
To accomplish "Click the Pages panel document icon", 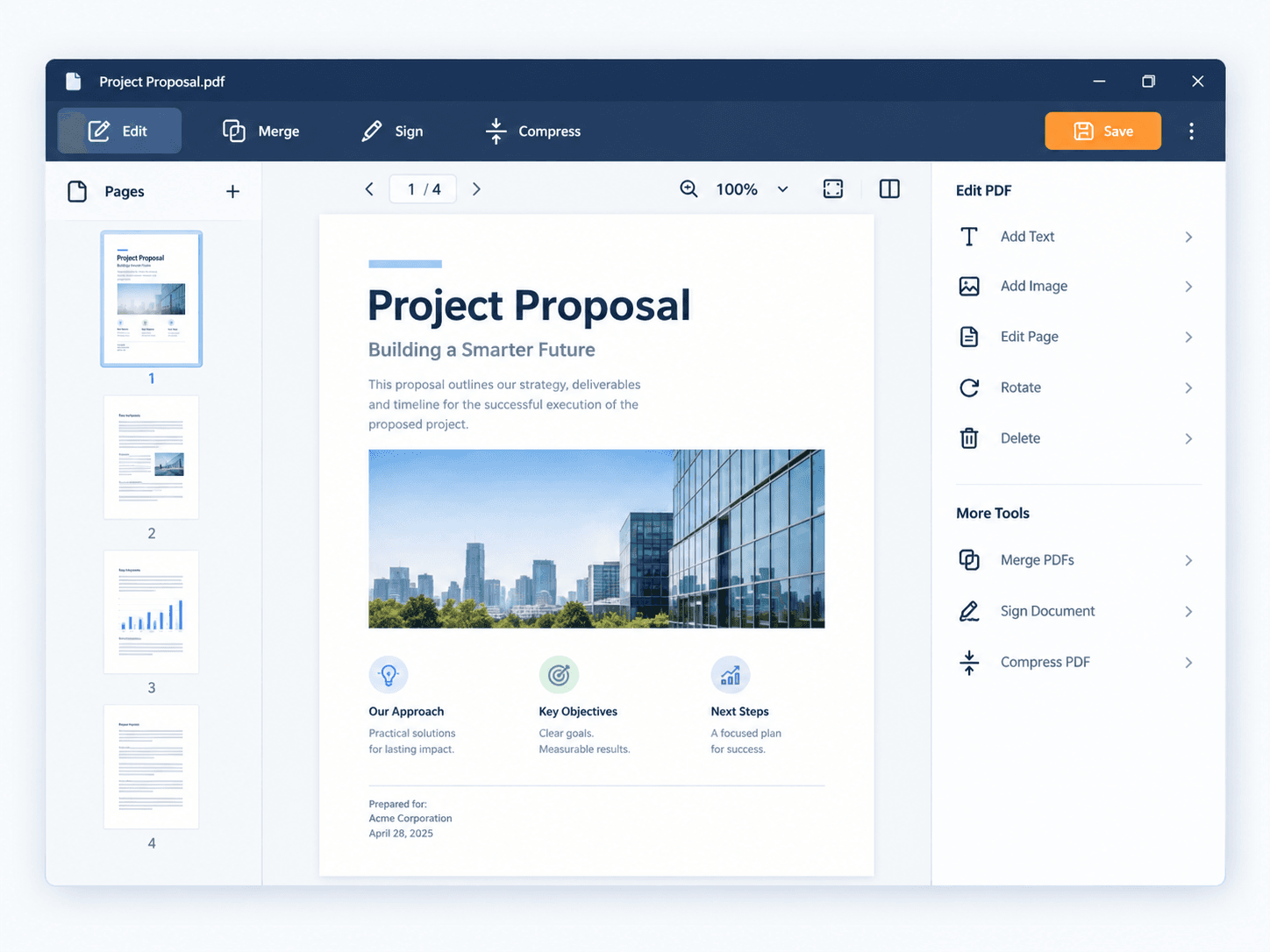I will pyautogui.click(x=77, y=191).
